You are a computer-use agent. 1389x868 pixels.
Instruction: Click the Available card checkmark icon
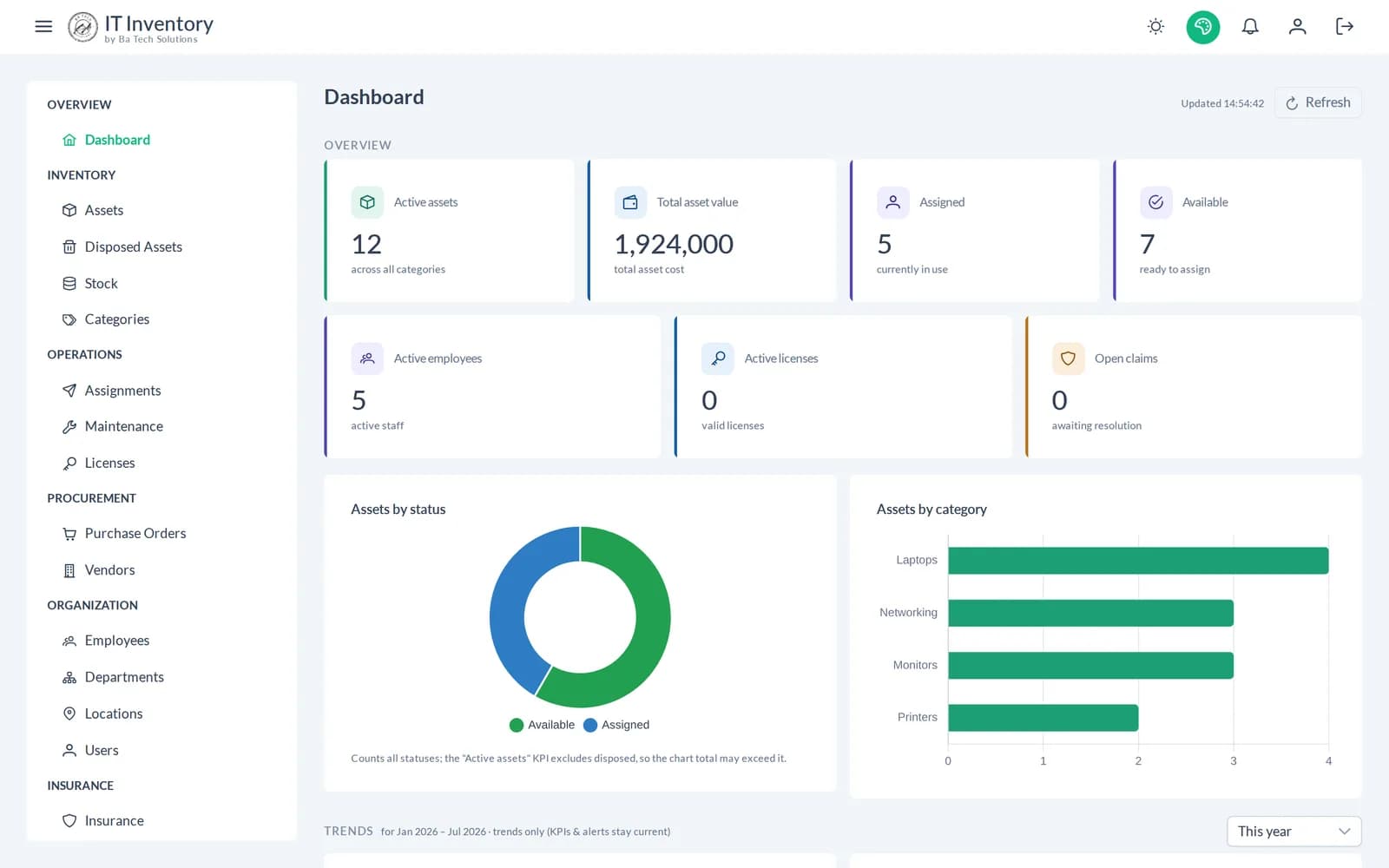point(1155,202)
